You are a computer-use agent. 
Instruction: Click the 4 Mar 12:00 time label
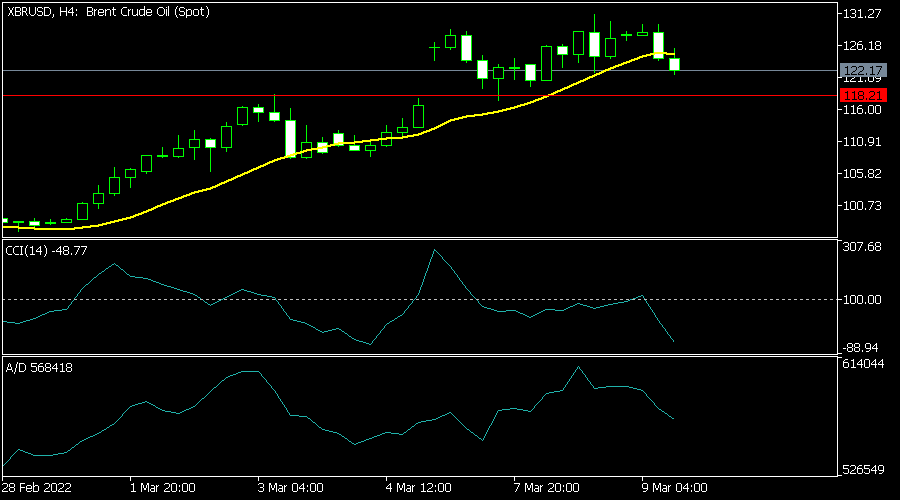tap(418, 488)
